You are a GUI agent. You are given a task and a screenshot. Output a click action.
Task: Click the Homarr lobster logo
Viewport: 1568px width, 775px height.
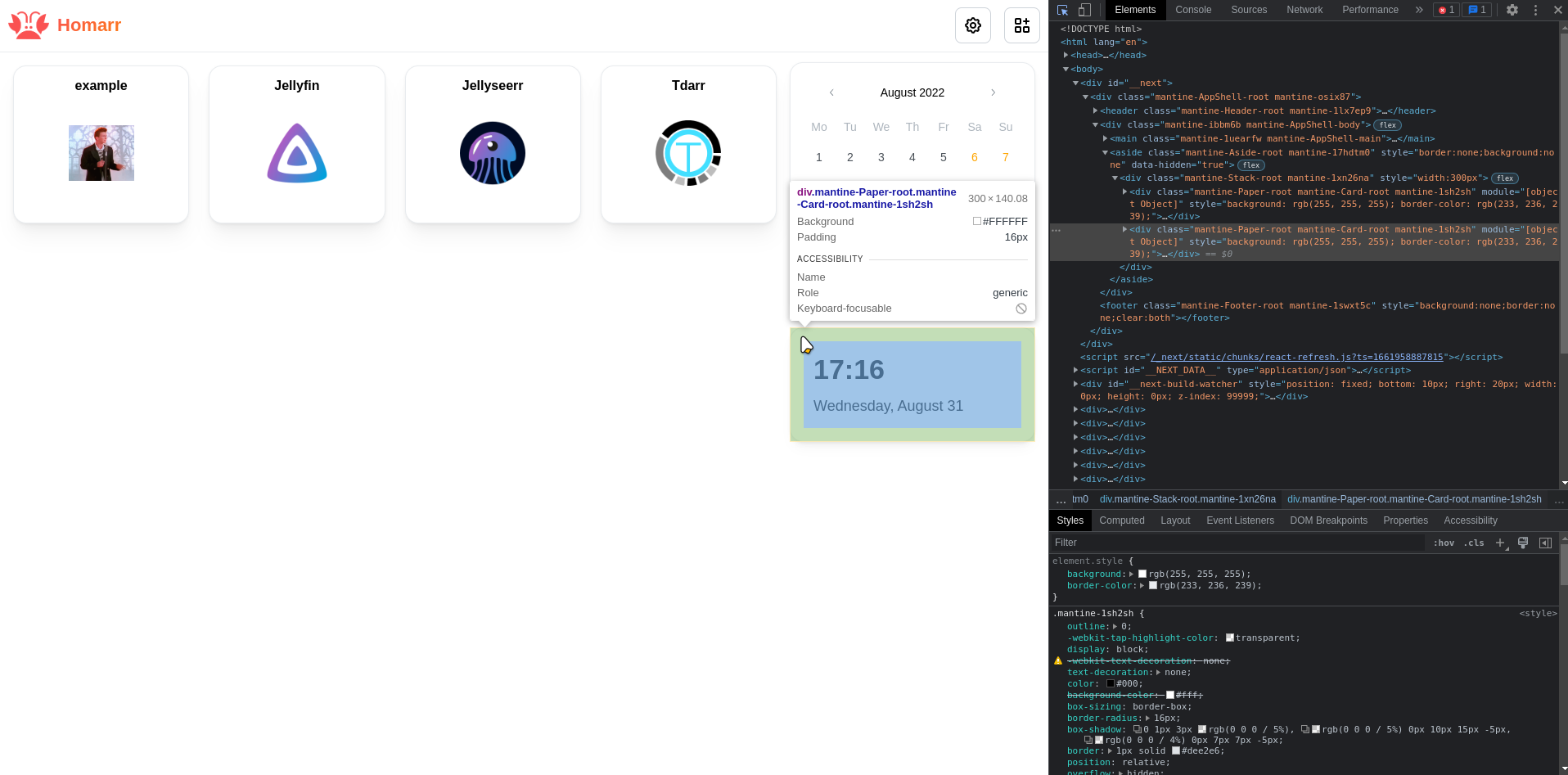click(x=29, y=25)
